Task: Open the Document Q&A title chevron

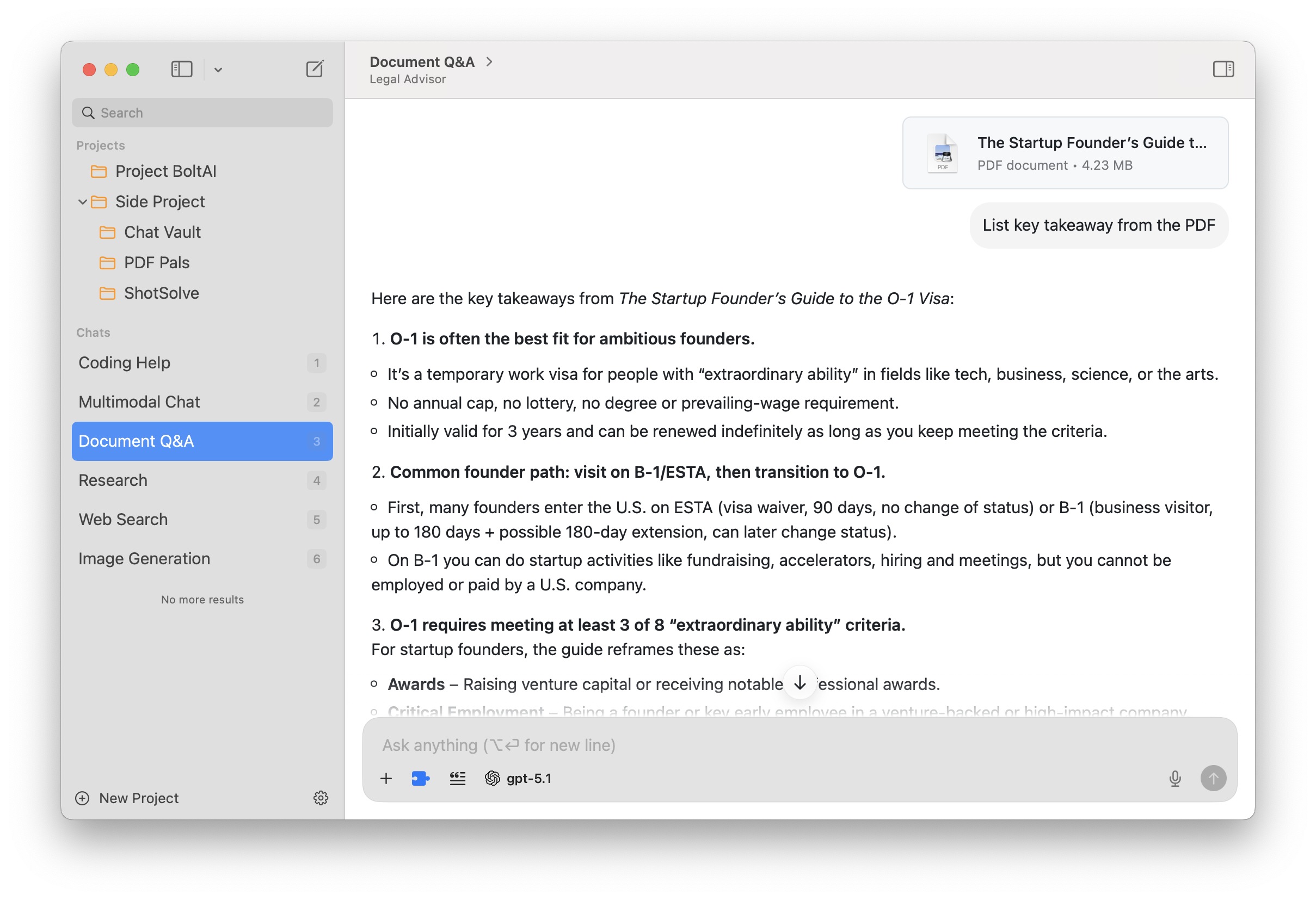Action: [x=490, y=61]
